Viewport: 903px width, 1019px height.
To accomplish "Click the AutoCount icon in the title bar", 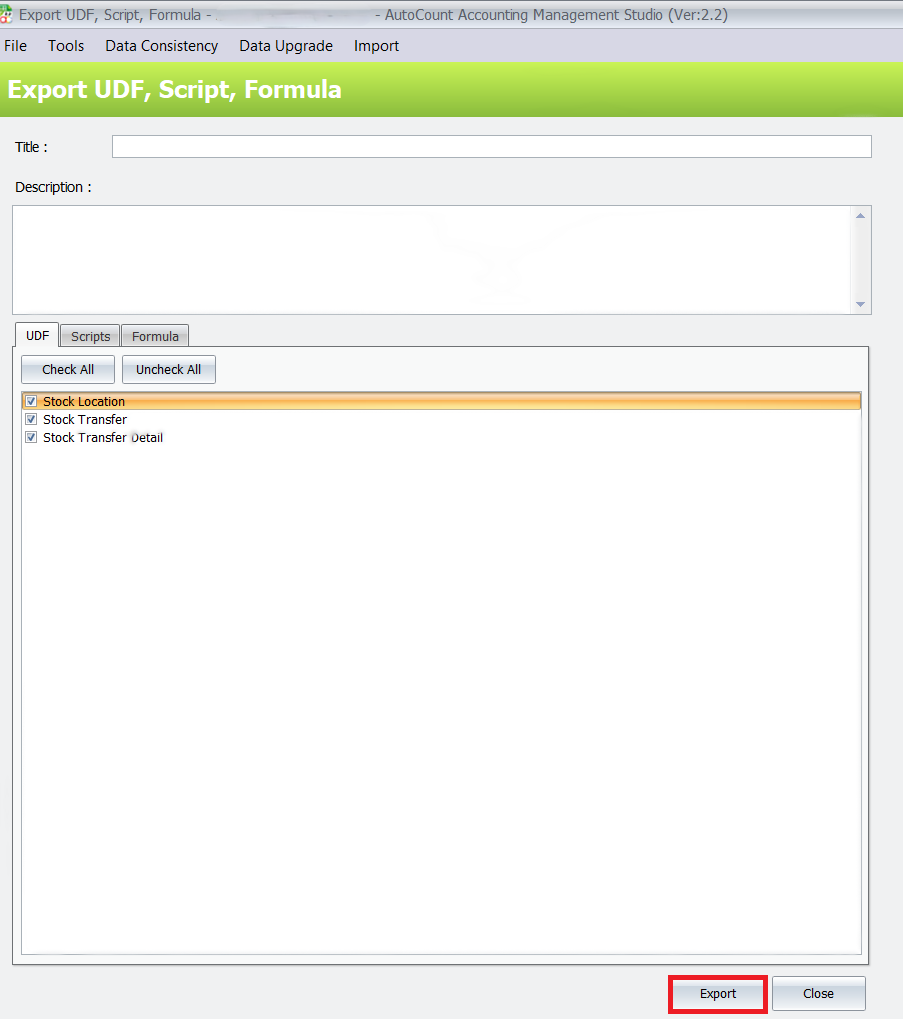I will coord(10,14).
